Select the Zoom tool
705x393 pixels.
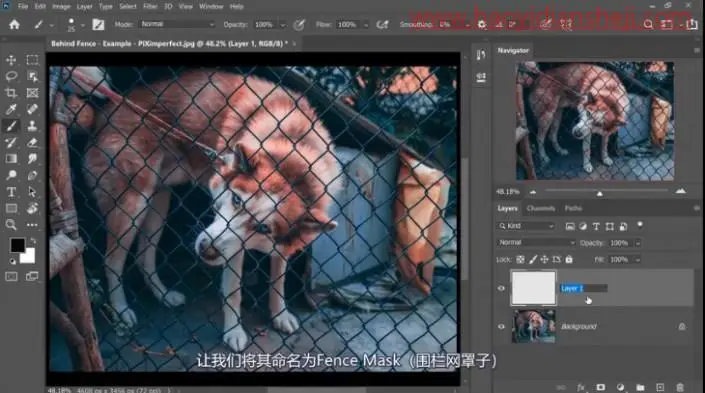pyautogui.click(x=11, y=224)
